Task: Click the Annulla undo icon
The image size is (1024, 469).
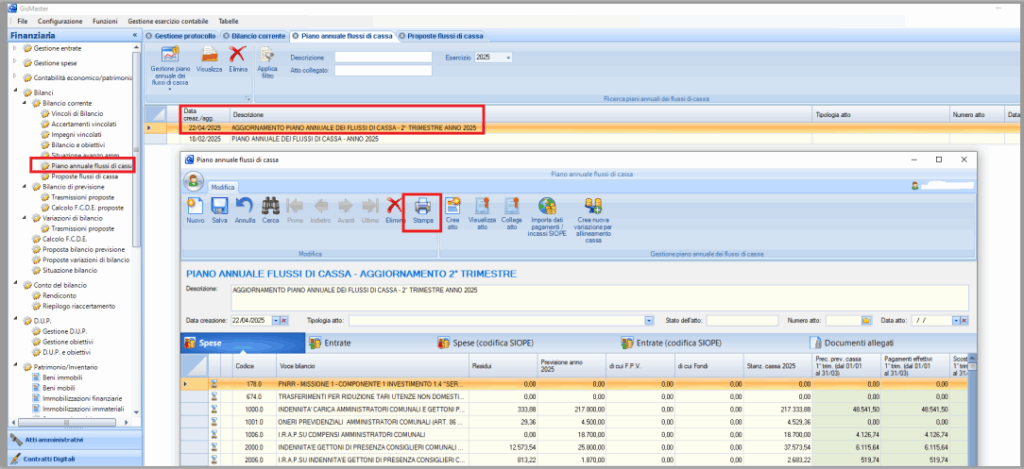Action: (245, 207)
